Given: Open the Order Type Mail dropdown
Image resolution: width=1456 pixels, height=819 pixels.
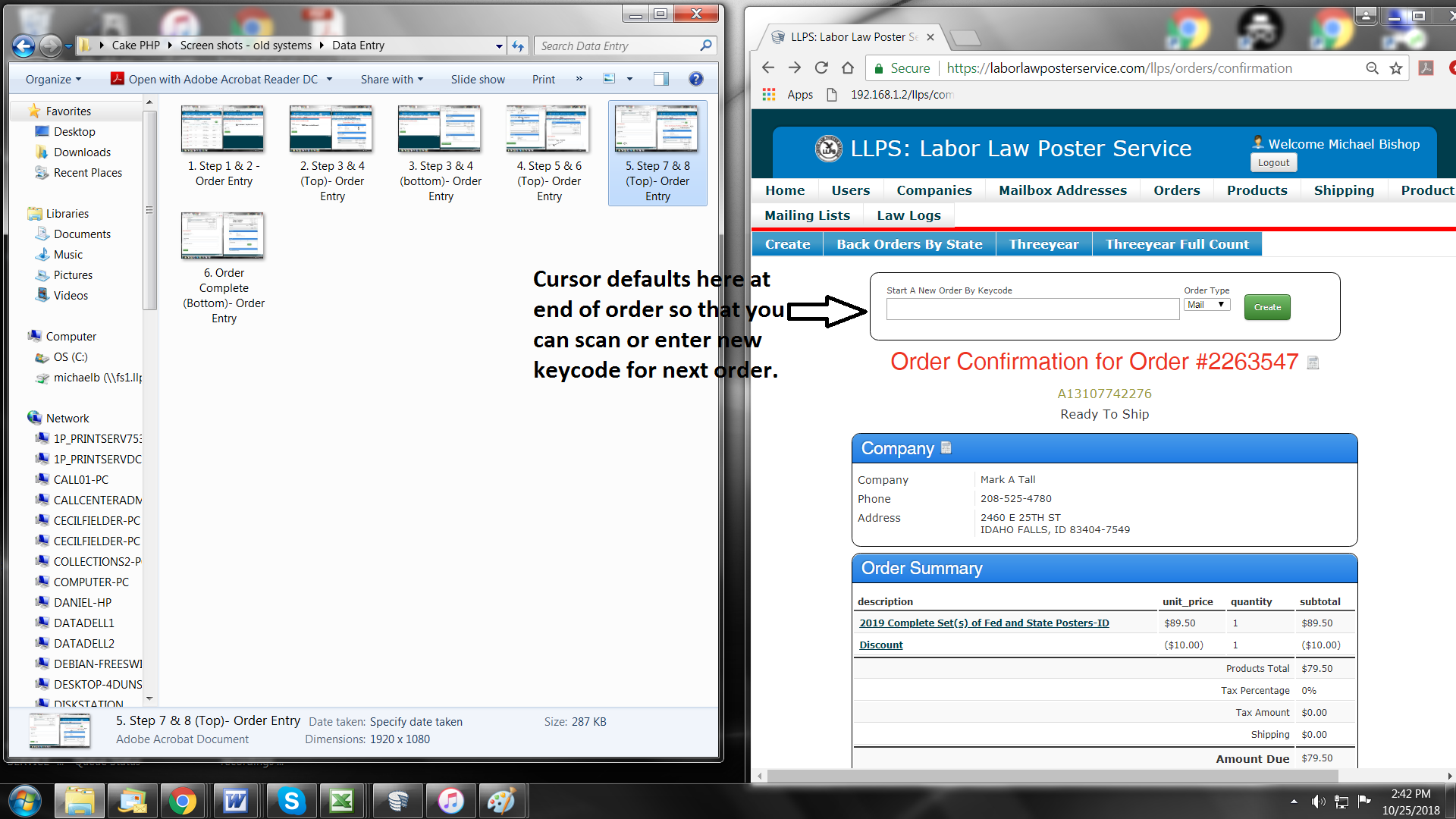Looking at the screenshot, I should pos(1207,305).
